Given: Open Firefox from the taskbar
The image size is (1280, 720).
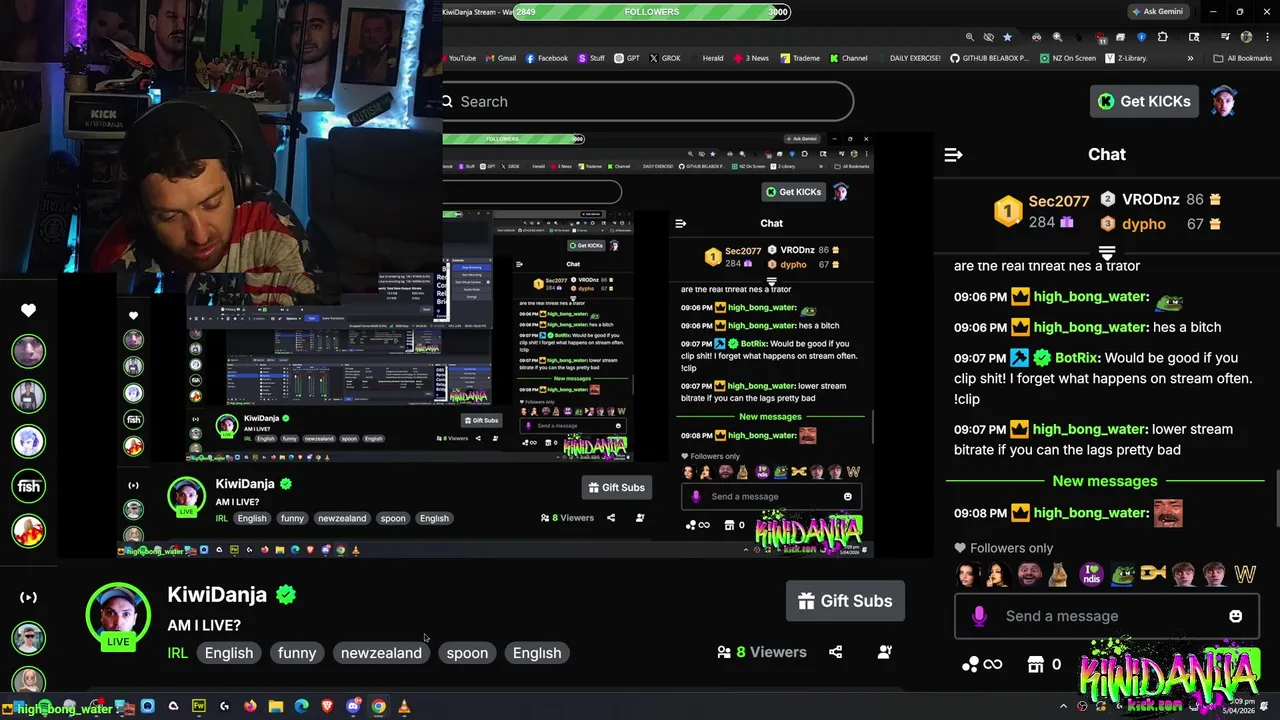Looking at the screenshot, I should coord(250,706).
